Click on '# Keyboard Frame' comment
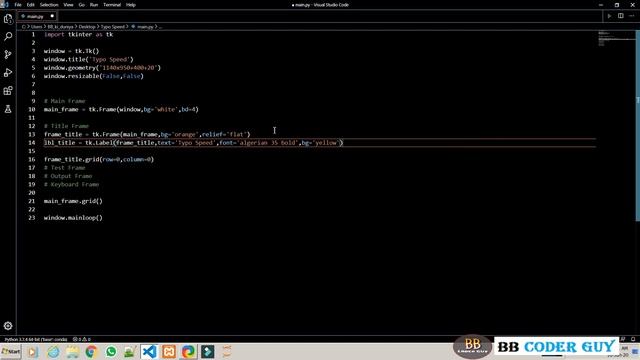This screenshot has width=640, height=360. click(71, 184)
